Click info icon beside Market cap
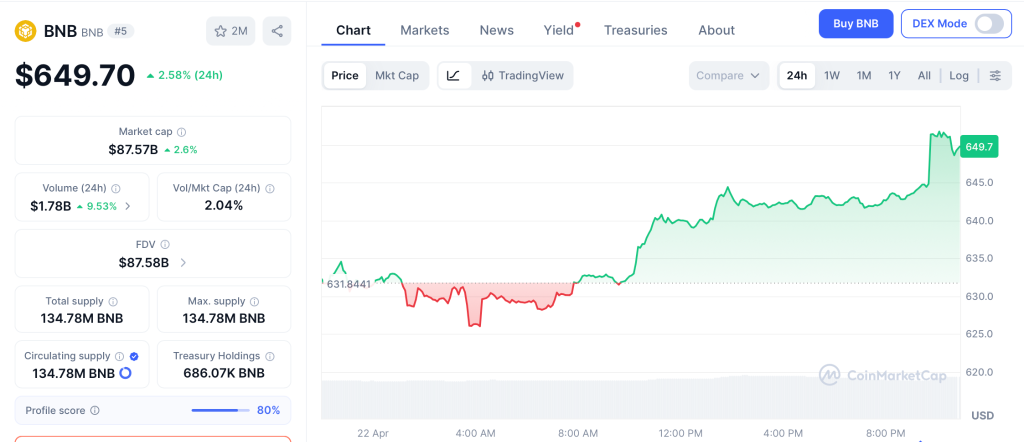This screenshot has width=1024, height=442. click(181, 132)
